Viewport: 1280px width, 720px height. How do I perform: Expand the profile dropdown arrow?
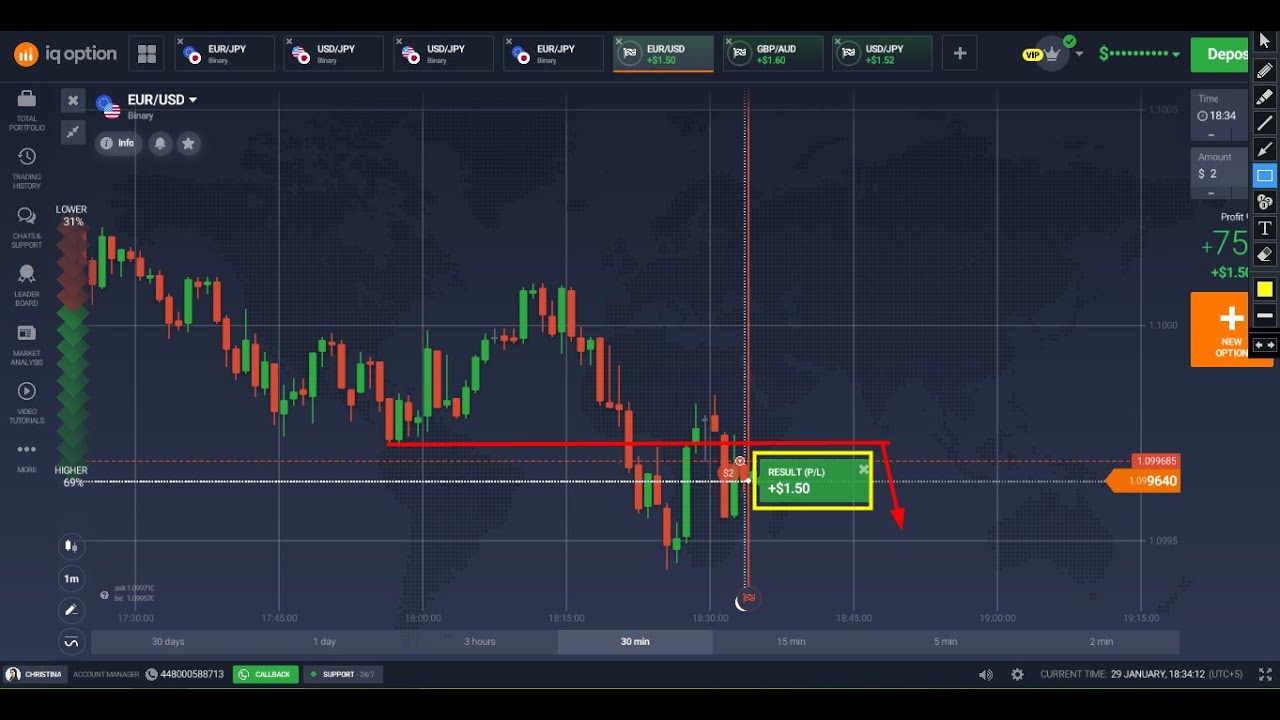point(1079,54)
